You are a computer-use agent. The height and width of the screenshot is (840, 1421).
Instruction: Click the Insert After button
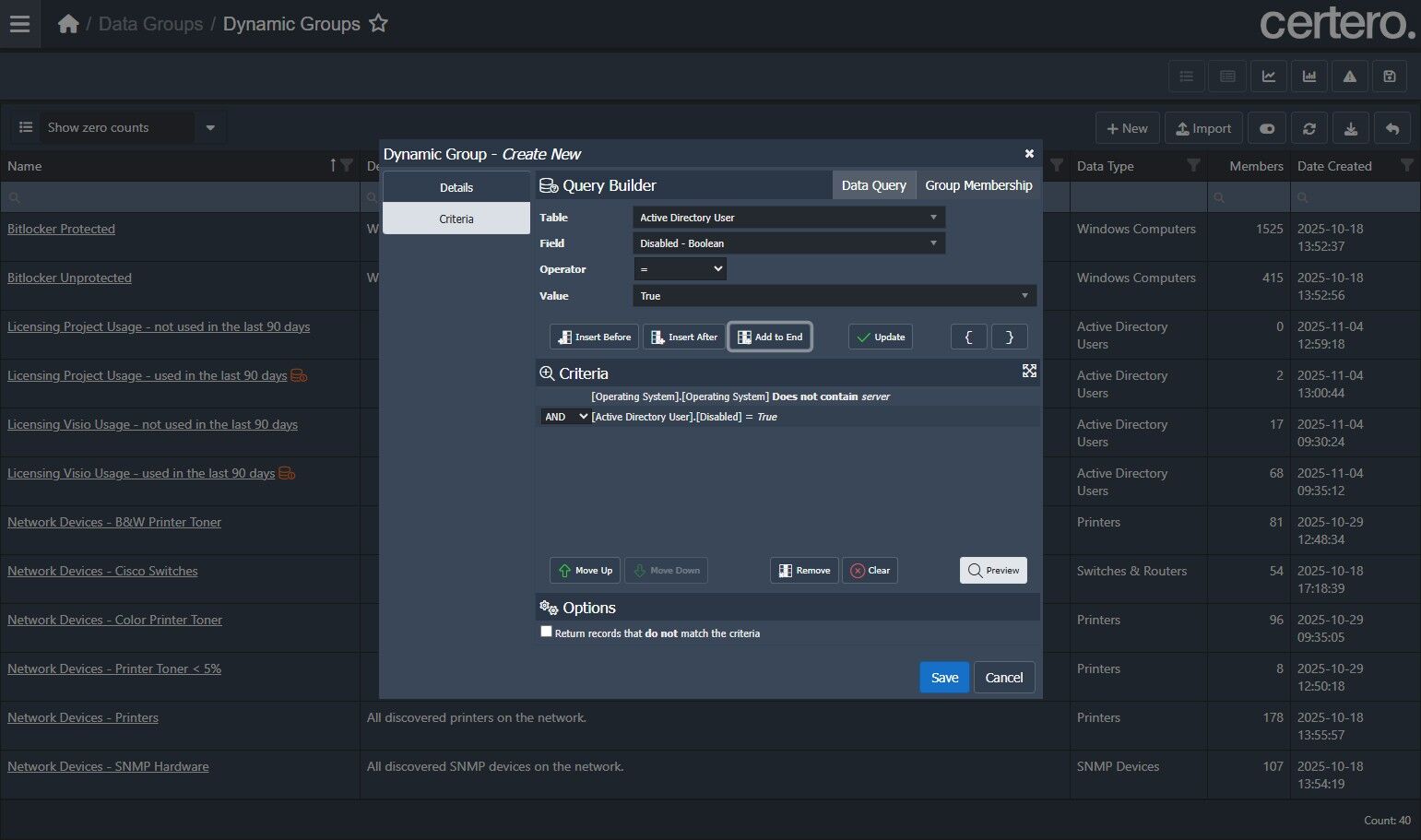[x=683, y=337]
